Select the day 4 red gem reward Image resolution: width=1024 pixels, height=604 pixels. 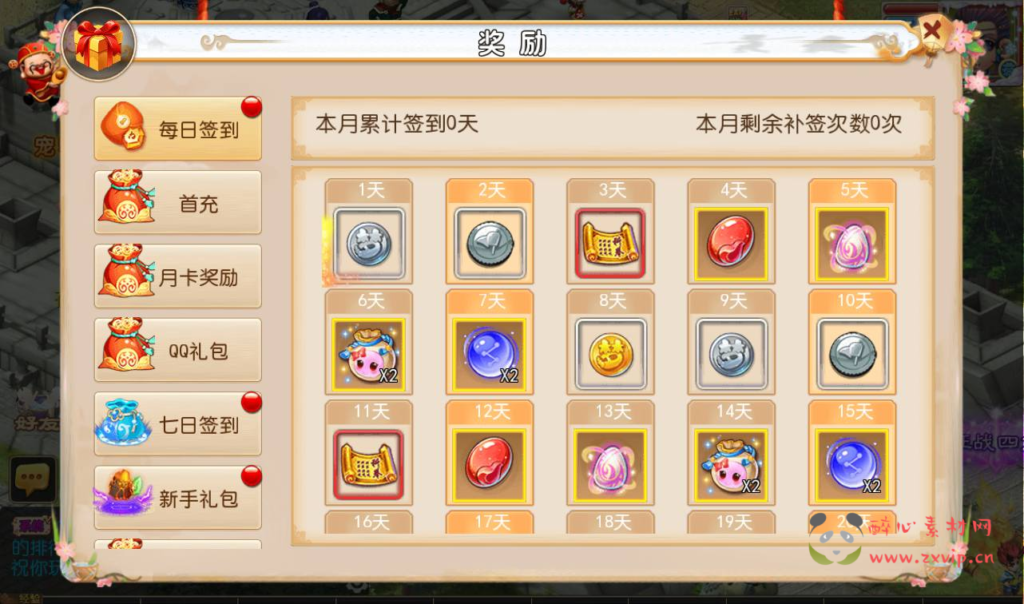coord(731,244)
